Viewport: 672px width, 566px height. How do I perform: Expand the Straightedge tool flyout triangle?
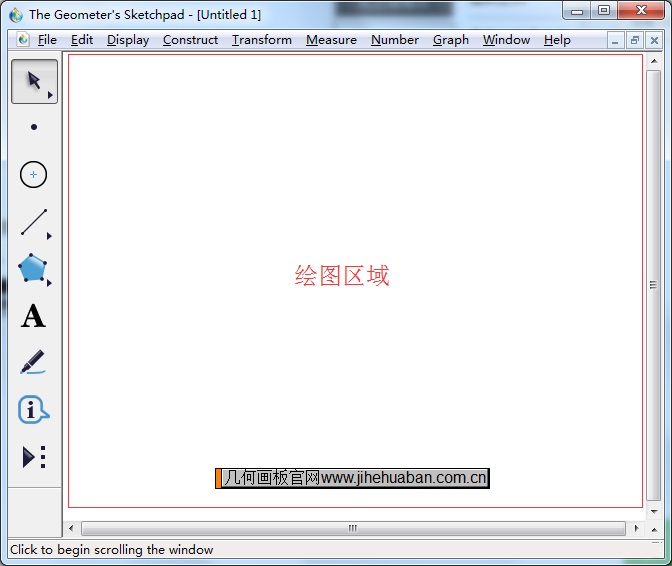coord(49,236)
